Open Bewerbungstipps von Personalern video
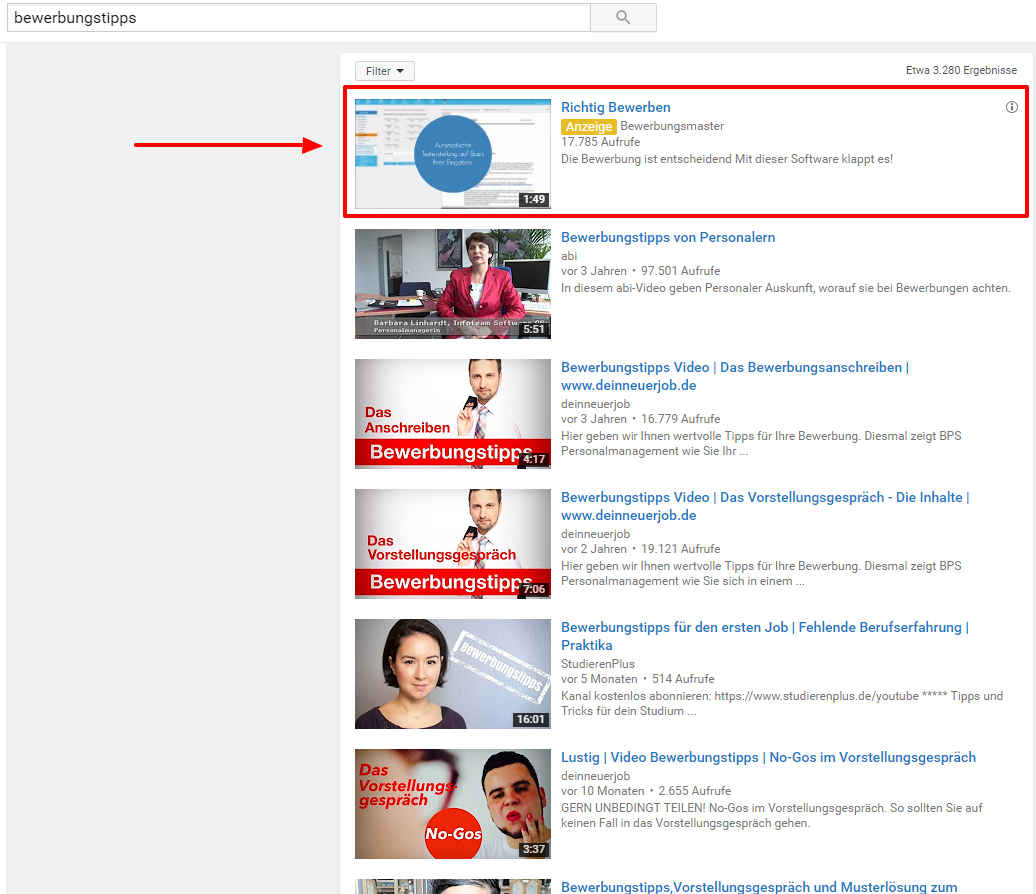Viewport: 1036px width, 894px height. click(x=668, y=237)
